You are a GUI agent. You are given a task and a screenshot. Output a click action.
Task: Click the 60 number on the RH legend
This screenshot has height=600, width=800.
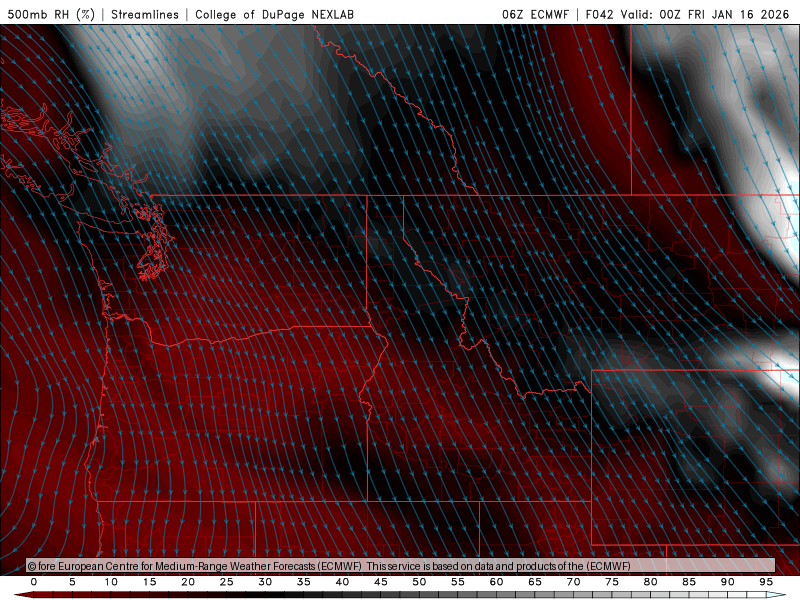496,582
